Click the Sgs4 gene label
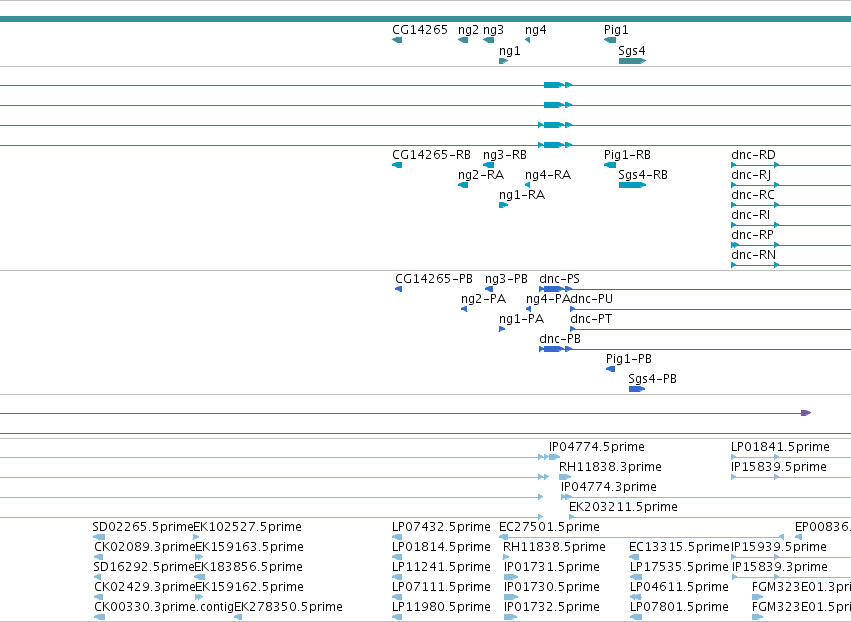Image resolution: width=851 pixels, height=622 pixels. click(632, 51)
